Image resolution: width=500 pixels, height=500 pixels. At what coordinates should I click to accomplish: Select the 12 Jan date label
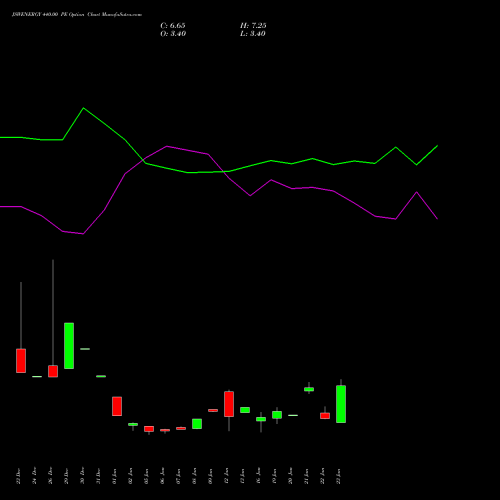click(x=226, y=476)
